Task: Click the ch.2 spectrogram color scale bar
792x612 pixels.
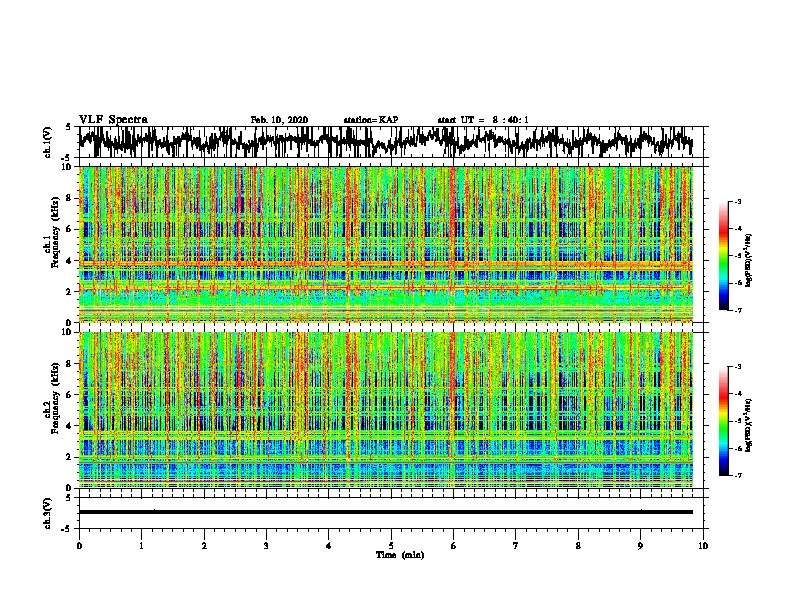Action: (723, 421)
